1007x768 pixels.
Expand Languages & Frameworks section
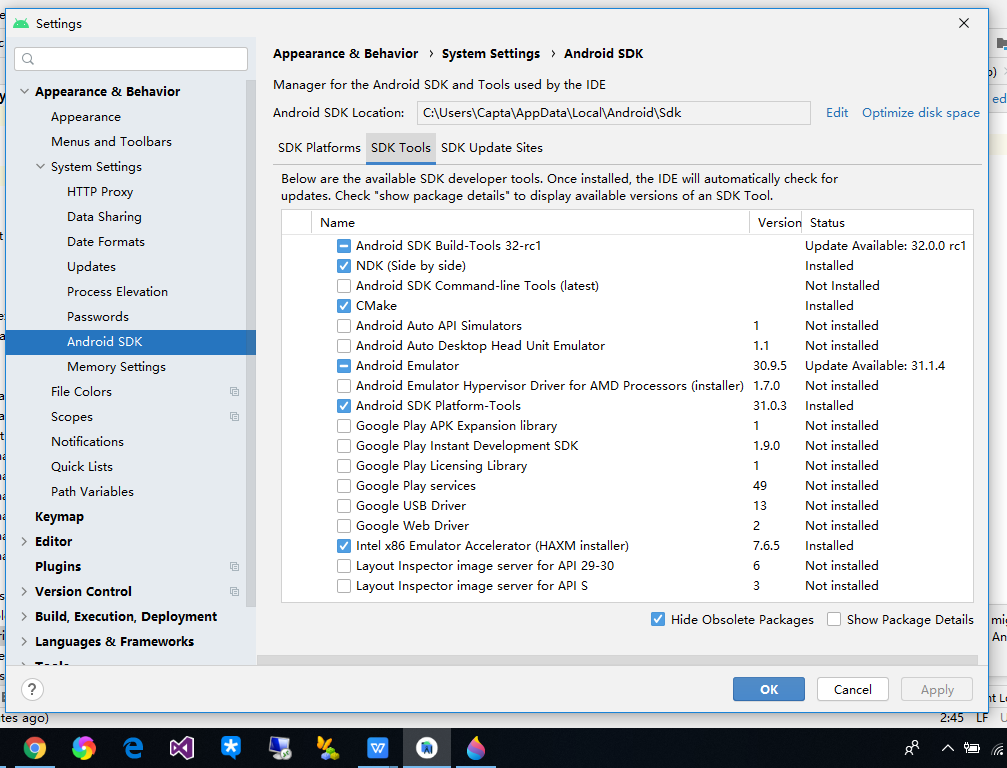[24, 642]
